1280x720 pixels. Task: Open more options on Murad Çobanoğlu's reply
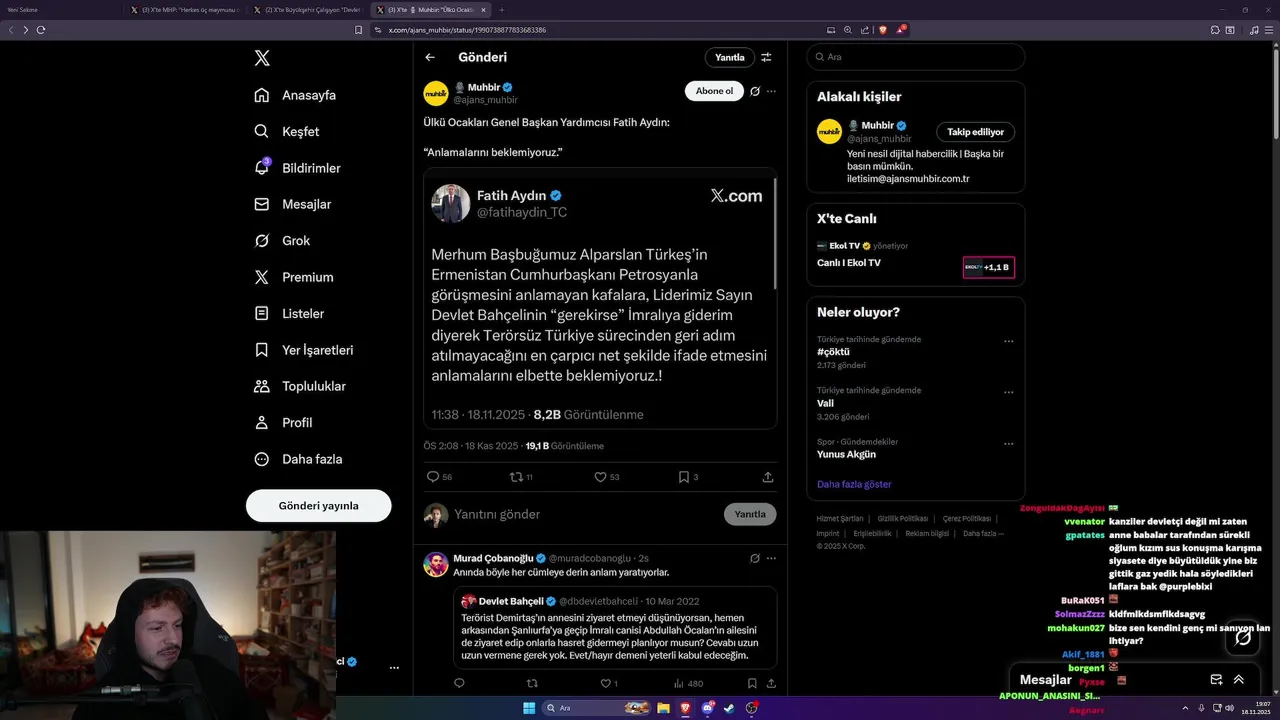click(x=771, y=558)
